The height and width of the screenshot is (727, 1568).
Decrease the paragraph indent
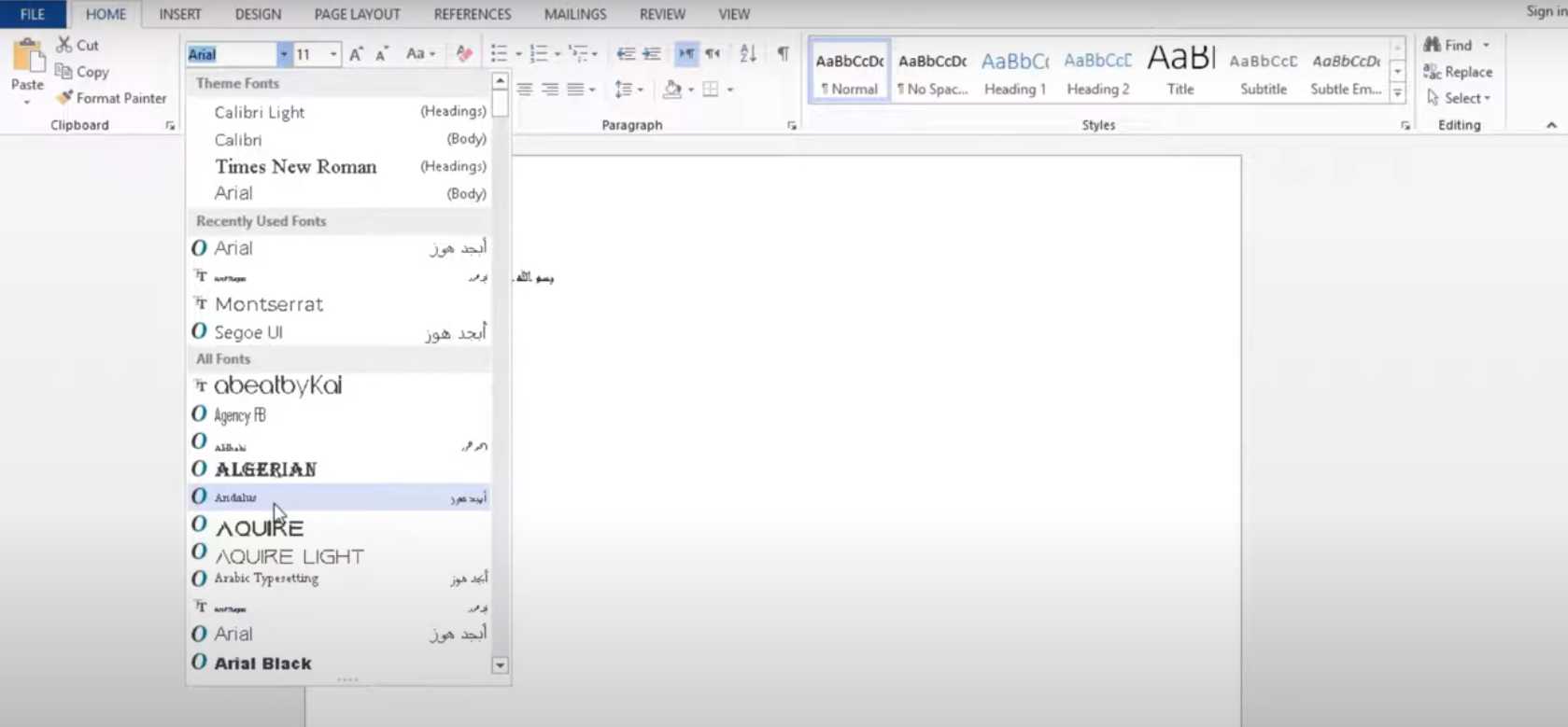(626, 54)
